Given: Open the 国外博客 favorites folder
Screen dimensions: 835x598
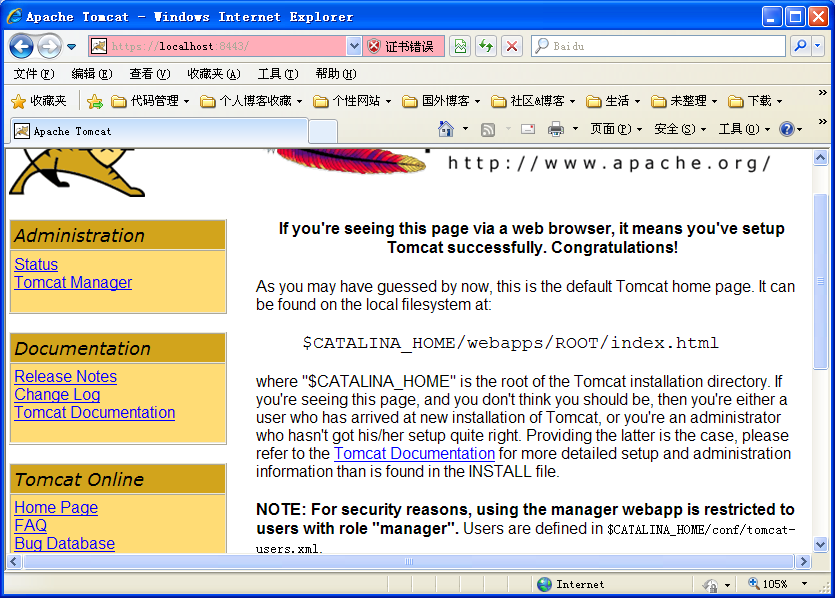Looking at the screenshot, I should [440, 101].
